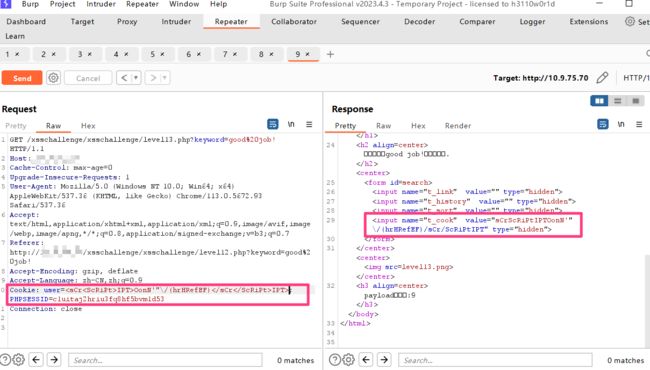Close Repeater tab 9

click(308, 54)
